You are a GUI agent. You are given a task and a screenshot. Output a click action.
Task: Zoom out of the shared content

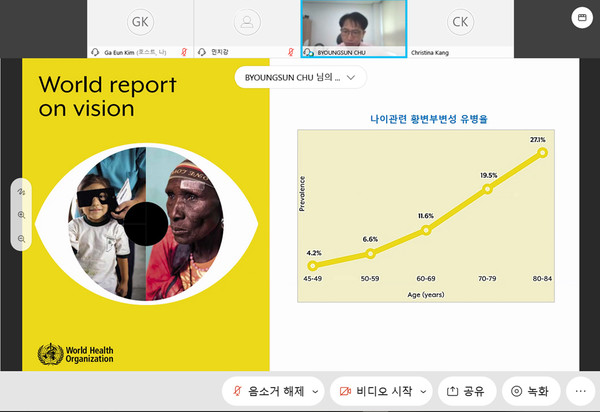[21, 239]
